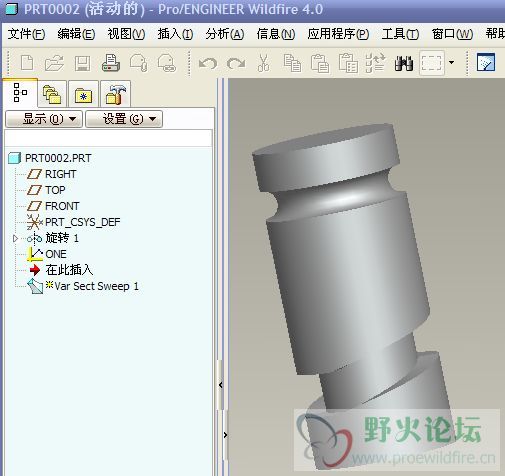This screenshot has height=476, width=505.
Task: Select the TOP datum plane
Action: pyautogui.click(x=55, y=190)
